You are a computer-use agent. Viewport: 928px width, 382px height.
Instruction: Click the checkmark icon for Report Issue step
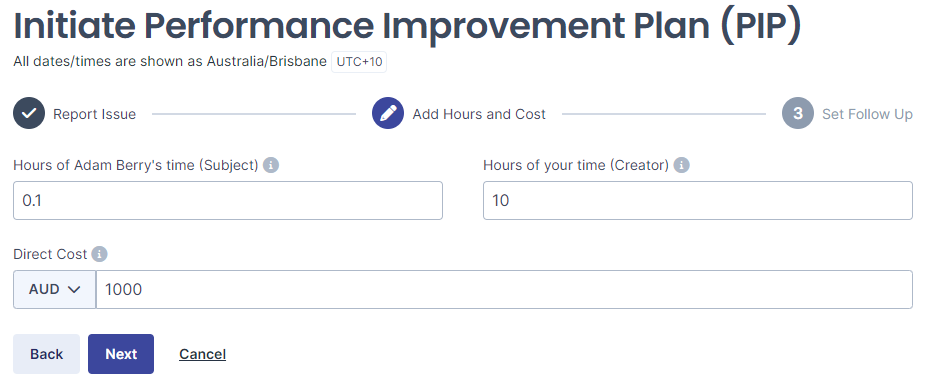tap(29, 113)
